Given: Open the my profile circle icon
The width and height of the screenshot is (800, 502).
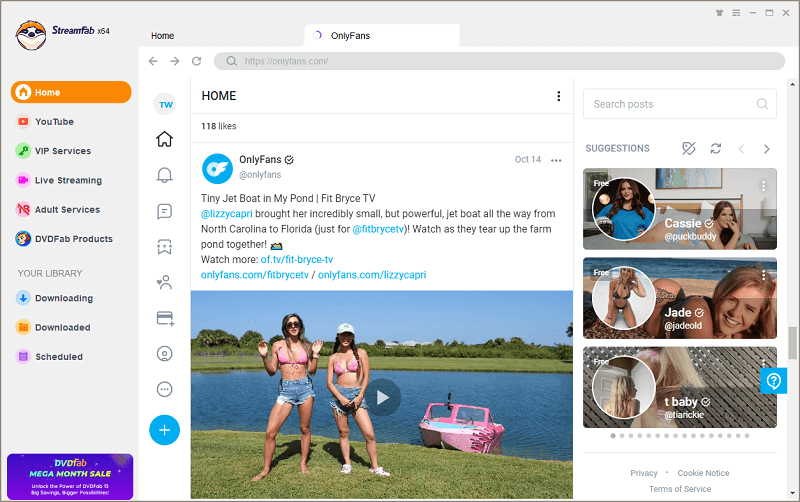Looking at the screenshot, I should point(164,354).
